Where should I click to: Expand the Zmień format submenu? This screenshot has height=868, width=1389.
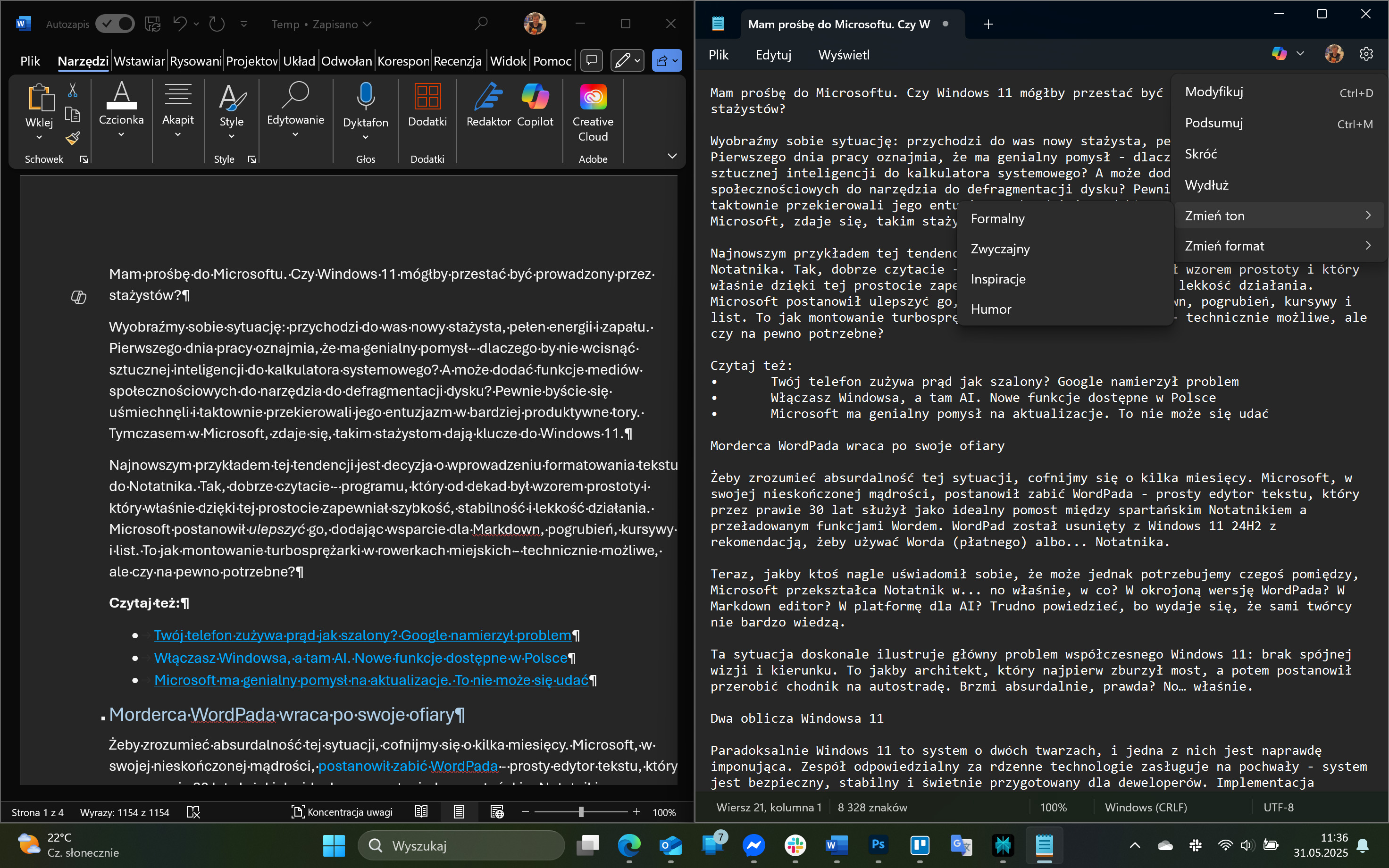coord(1279,246)
